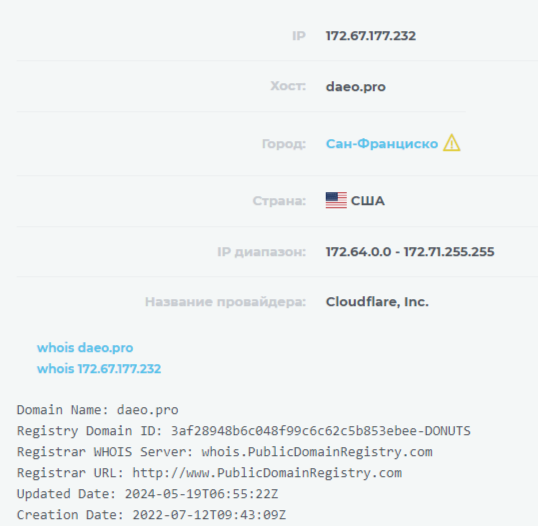Open the whois daeo.pro link
The image size is (538, 526).
click(85, 348)
